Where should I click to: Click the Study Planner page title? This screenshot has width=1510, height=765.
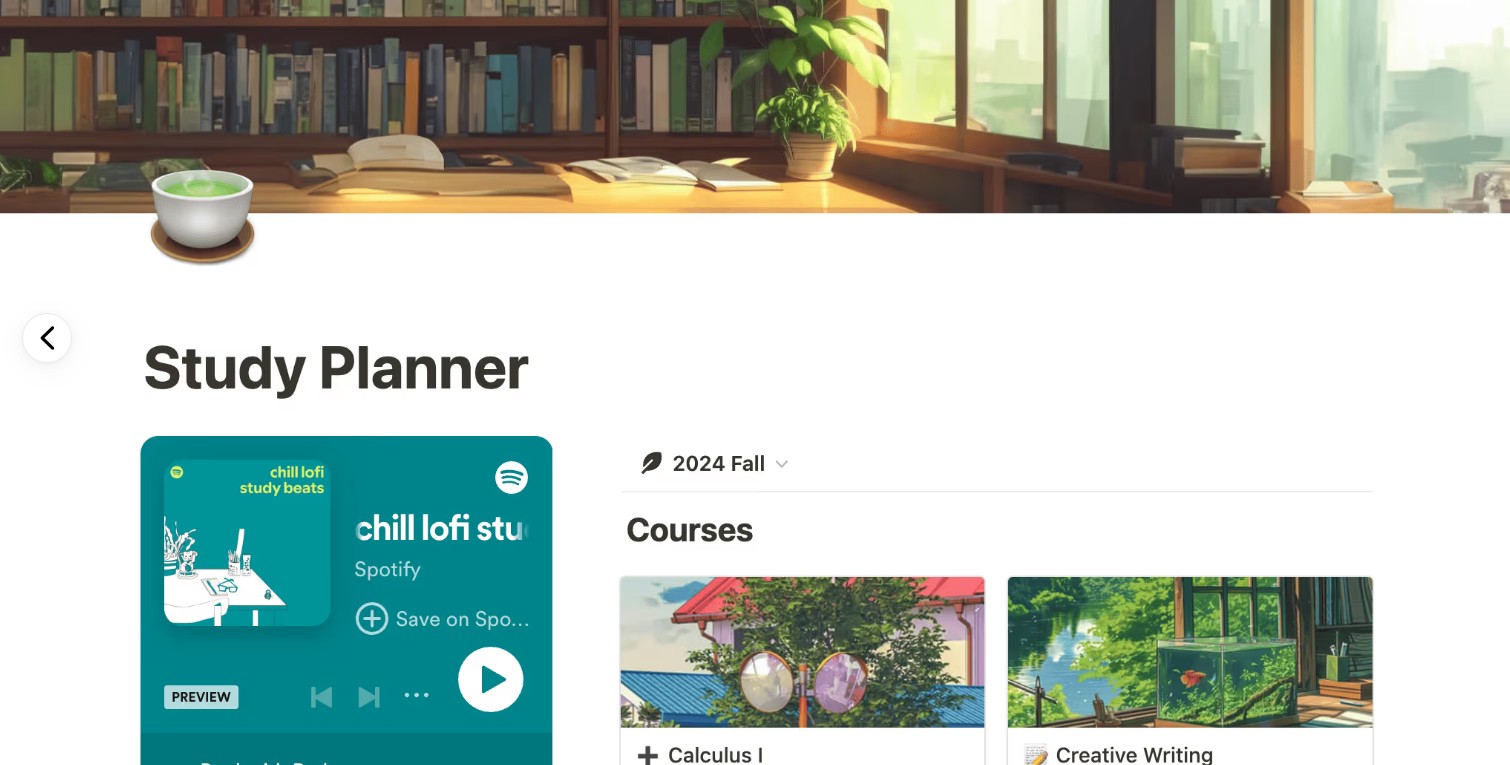336,368
